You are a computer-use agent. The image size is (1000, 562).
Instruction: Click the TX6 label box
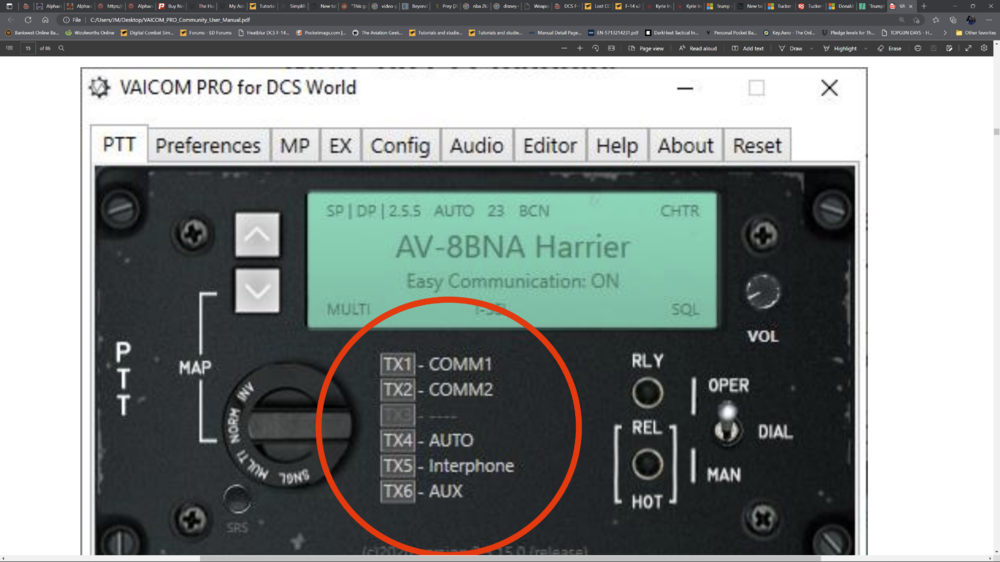(x=397, y=492)
